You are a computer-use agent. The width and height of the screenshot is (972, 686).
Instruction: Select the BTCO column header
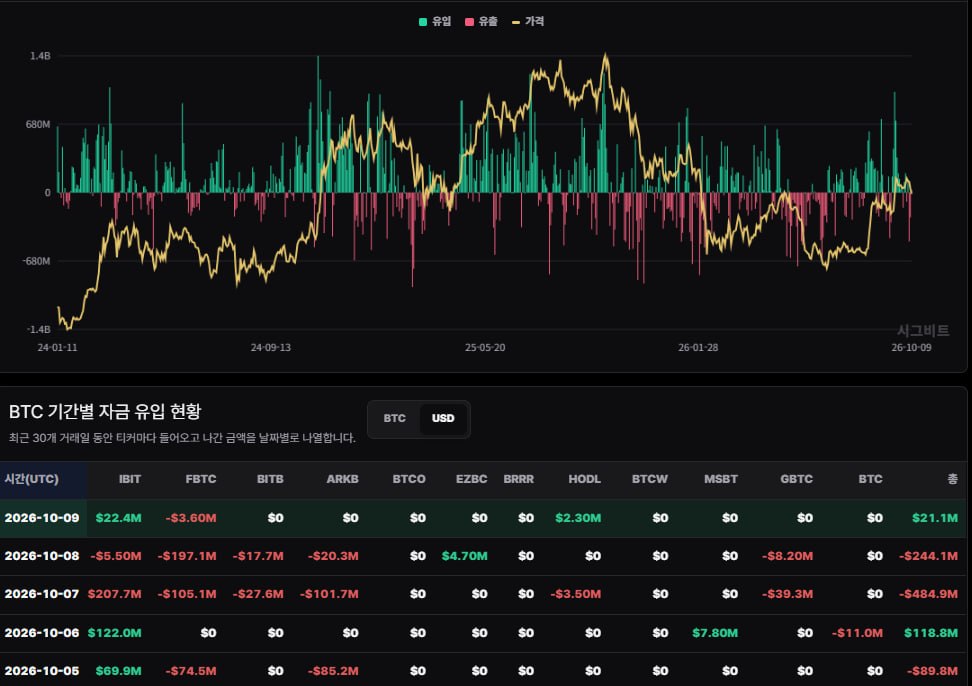click(x=409, y=479)
